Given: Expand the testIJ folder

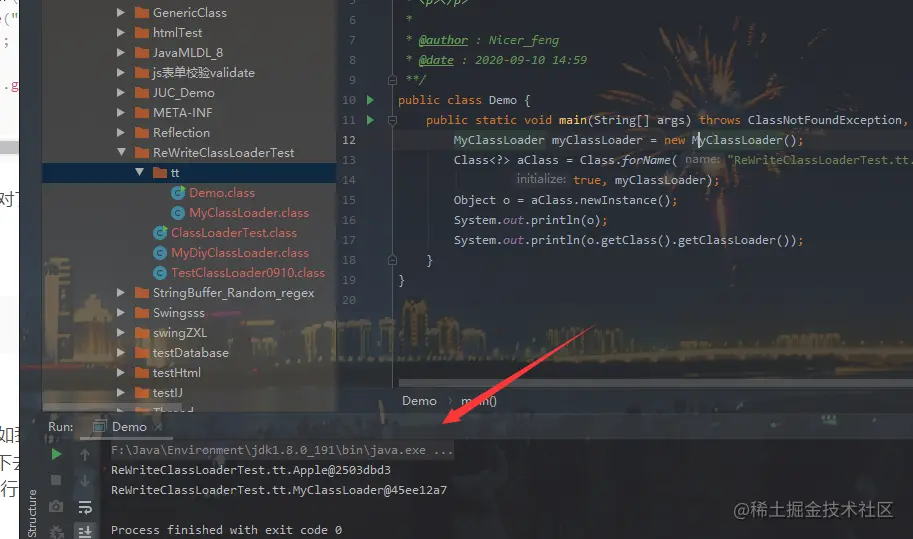Looking at the screenshot, I should [121, 393].
